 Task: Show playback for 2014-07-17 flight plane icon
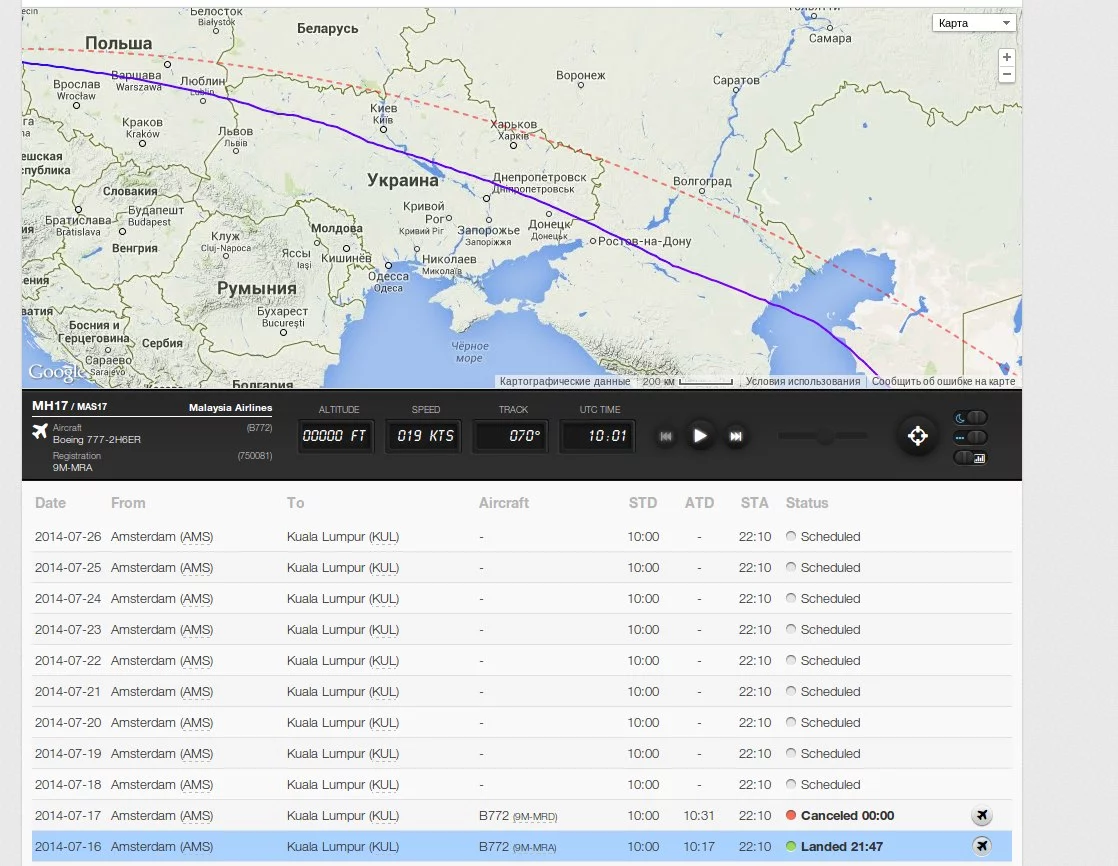point(982,815)
